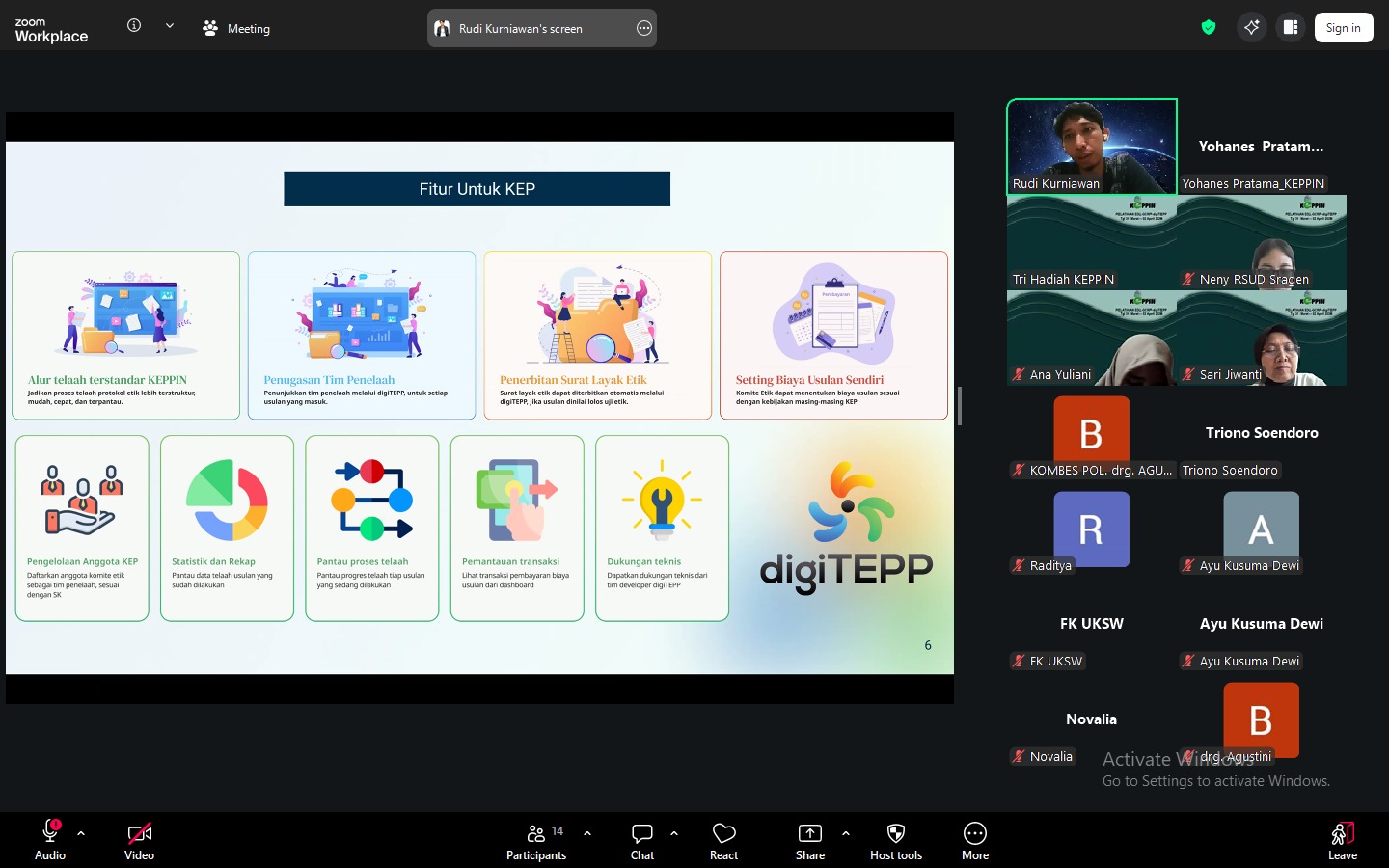Open the React emoji menu
1389x868 pixels.
723,840
